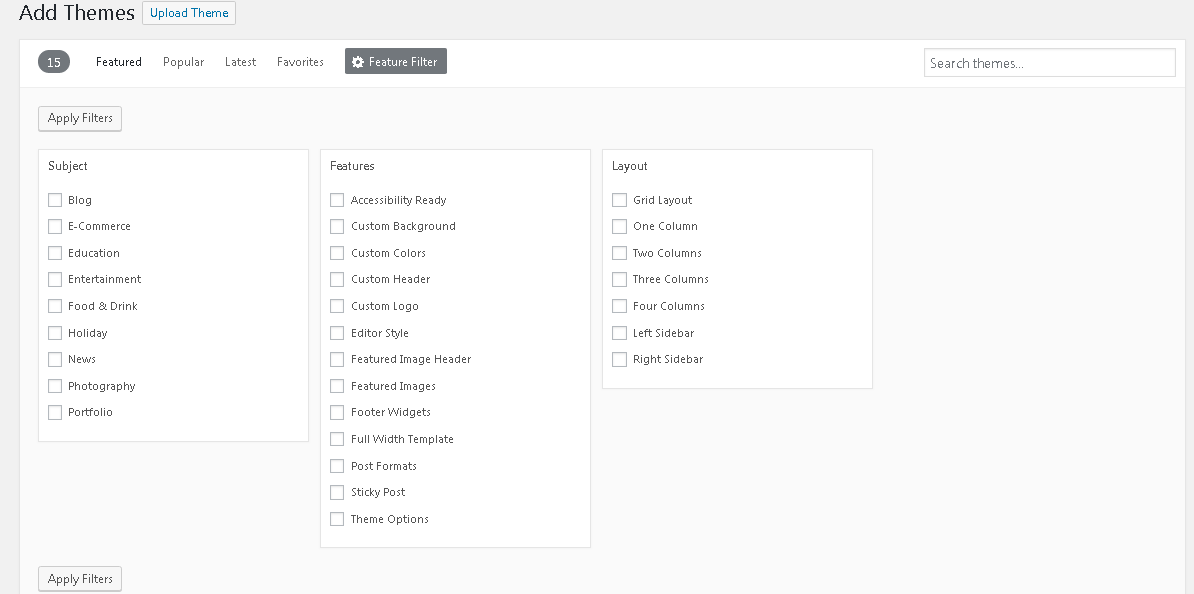This screenshot has width=1194, height=594.
Task: View your Favorites themes
Action: pos(300,61)
